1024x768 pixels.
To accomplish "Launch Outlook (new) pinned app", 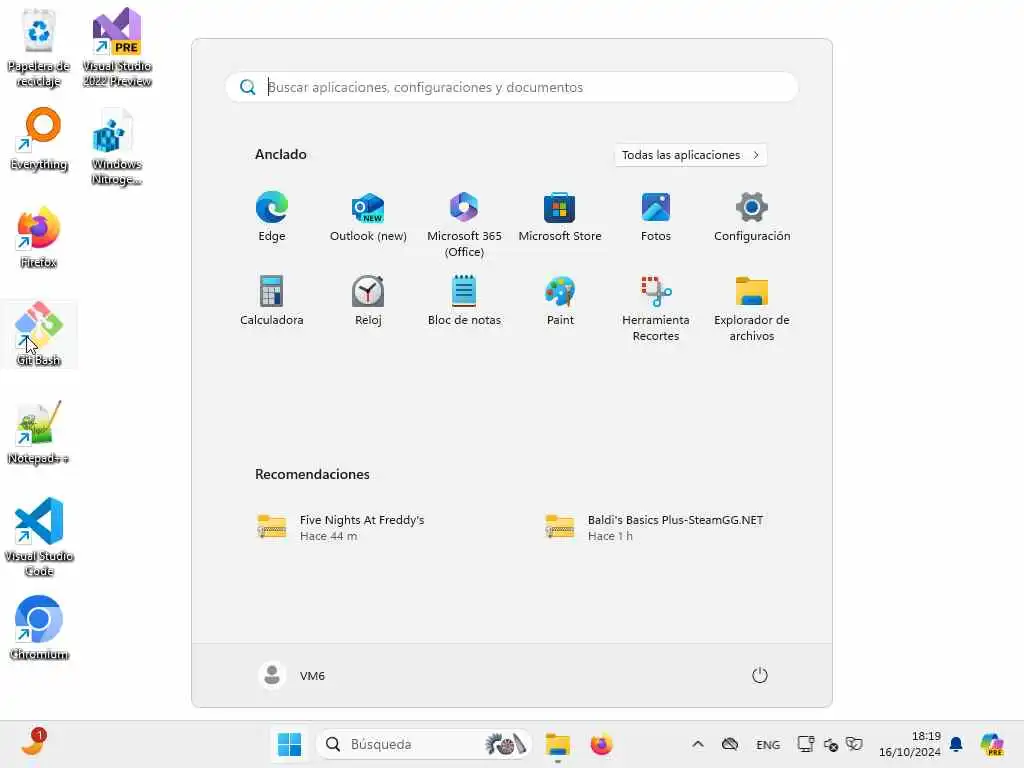I will click(368, 217).
